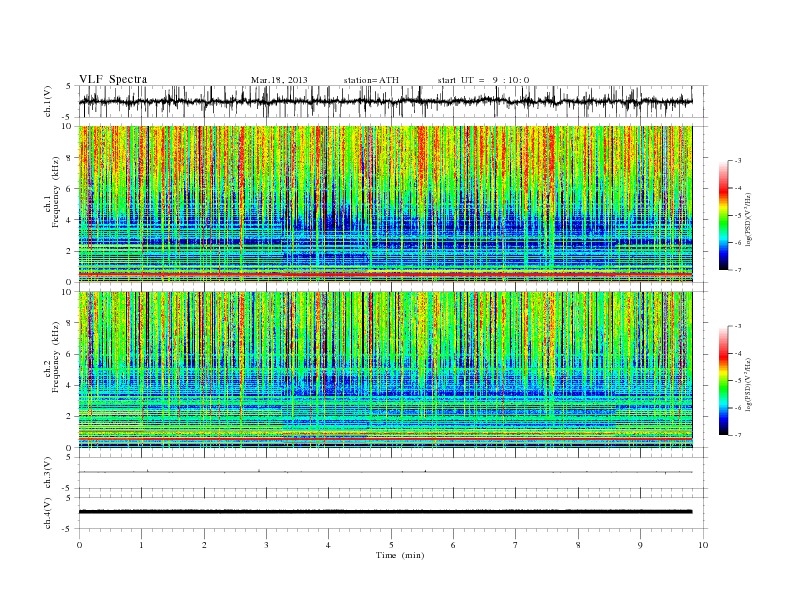Click the red low-frequency band in ch.1 spectrogram
The height and width of the screenshot is (612, 792).
click(x=385, y=274)
